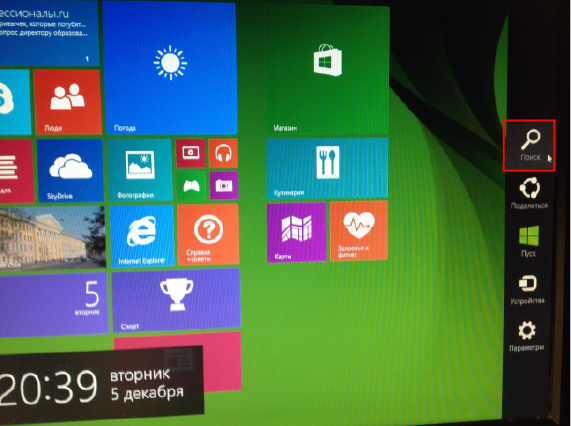The width and height of the screenshot is (571, 426).
Task: Open the small headphones music tile
Action: (223, 153)
